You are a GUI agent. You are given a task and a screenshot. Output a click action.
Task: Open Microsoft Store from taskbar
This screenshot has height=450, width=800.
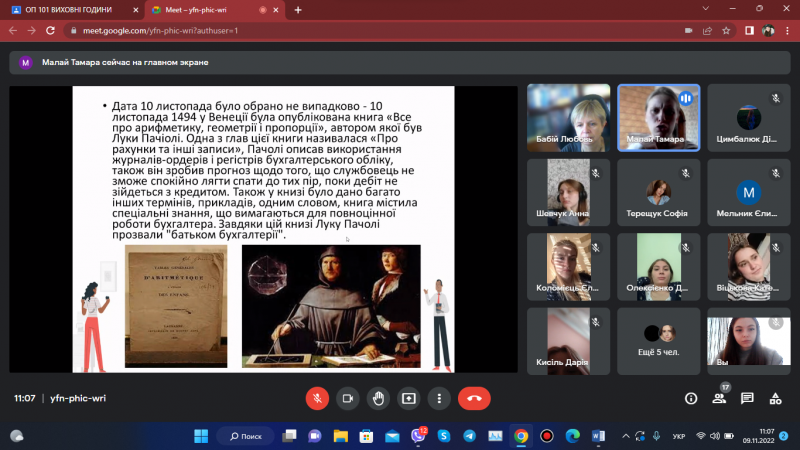366,436
